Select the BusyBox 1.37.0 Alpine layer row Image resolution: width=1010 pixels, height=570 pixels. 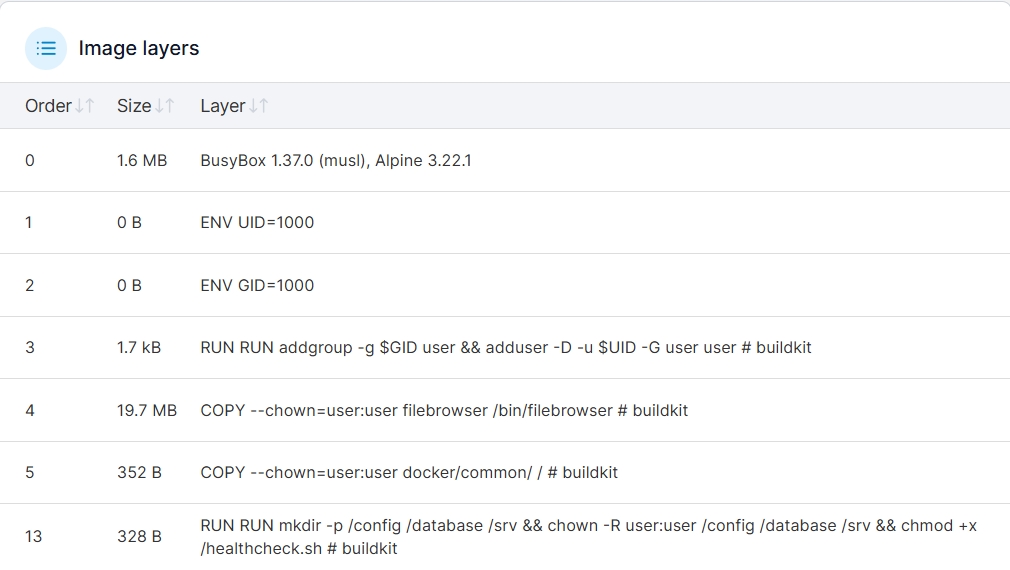click(336, 160)
